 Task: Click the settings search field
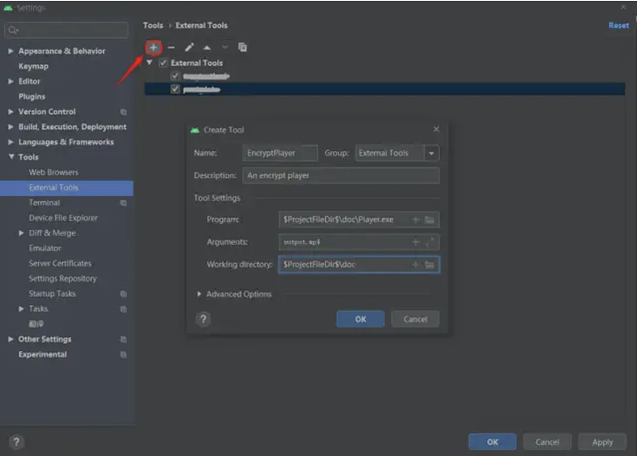pos(66,30)
